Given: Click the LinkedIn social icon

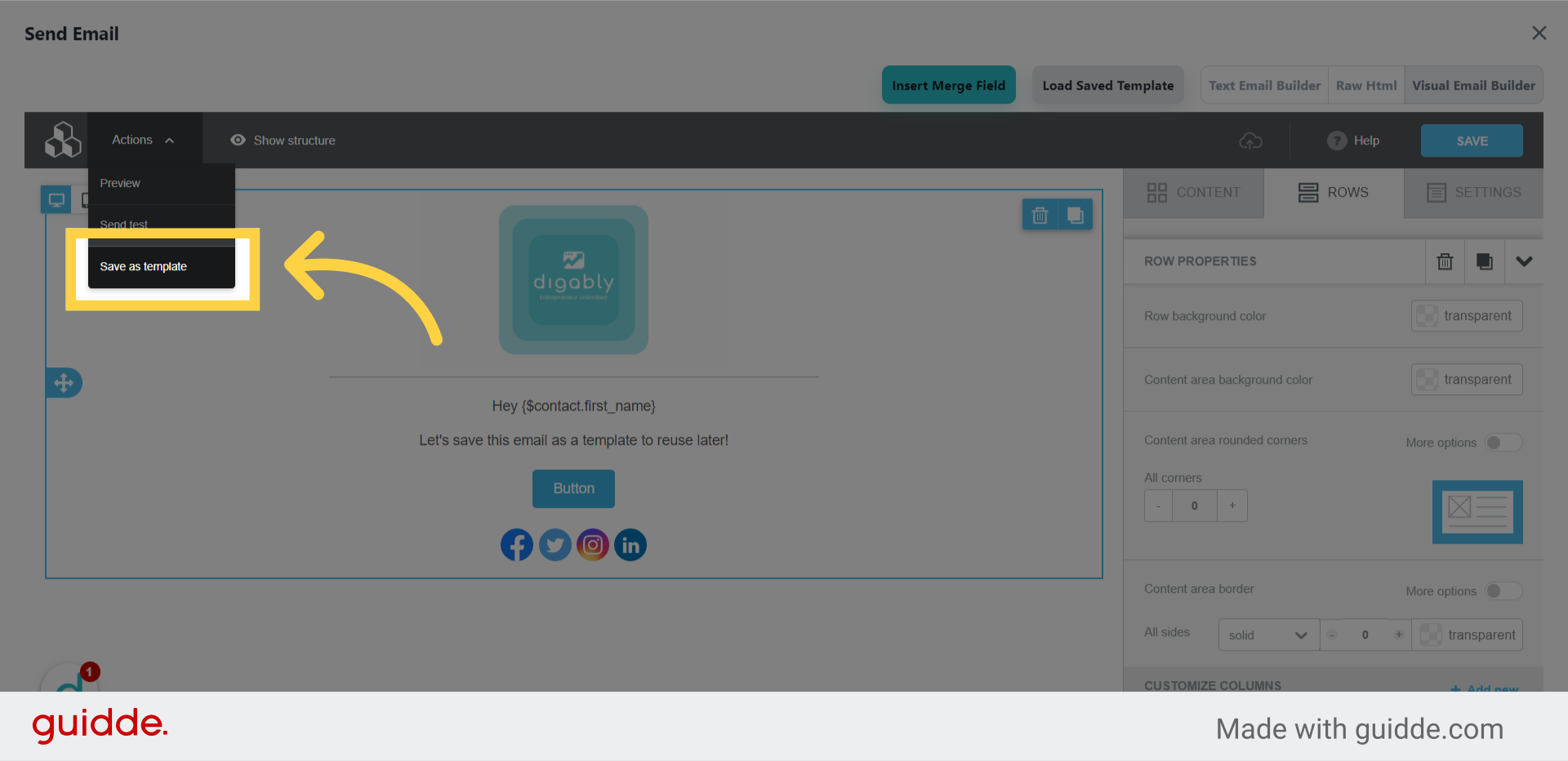Looking at the screenshot, I should click(x=630, y=545).
